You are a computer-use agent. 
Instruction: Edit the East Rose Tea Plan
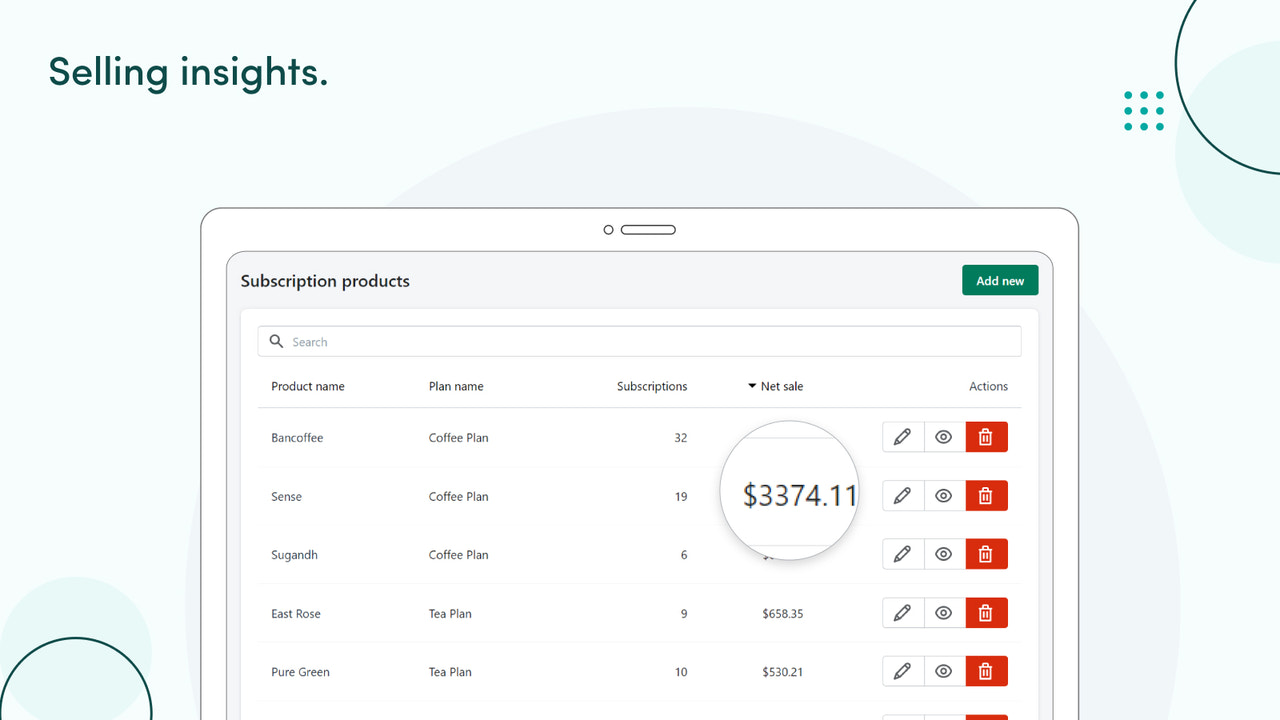coord(902,612)
